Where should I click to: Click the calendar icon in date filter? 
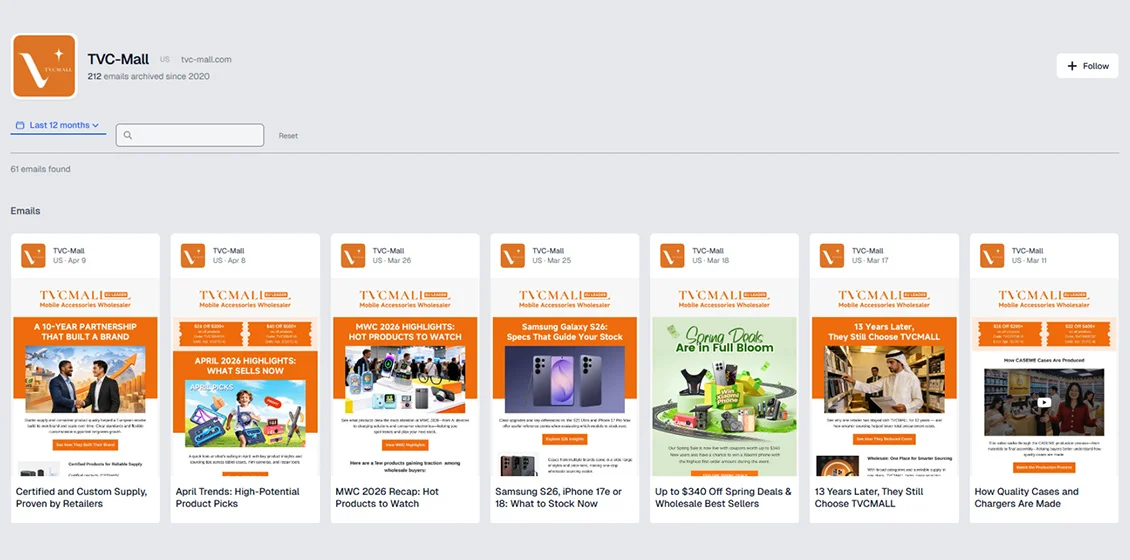[20, 125]
